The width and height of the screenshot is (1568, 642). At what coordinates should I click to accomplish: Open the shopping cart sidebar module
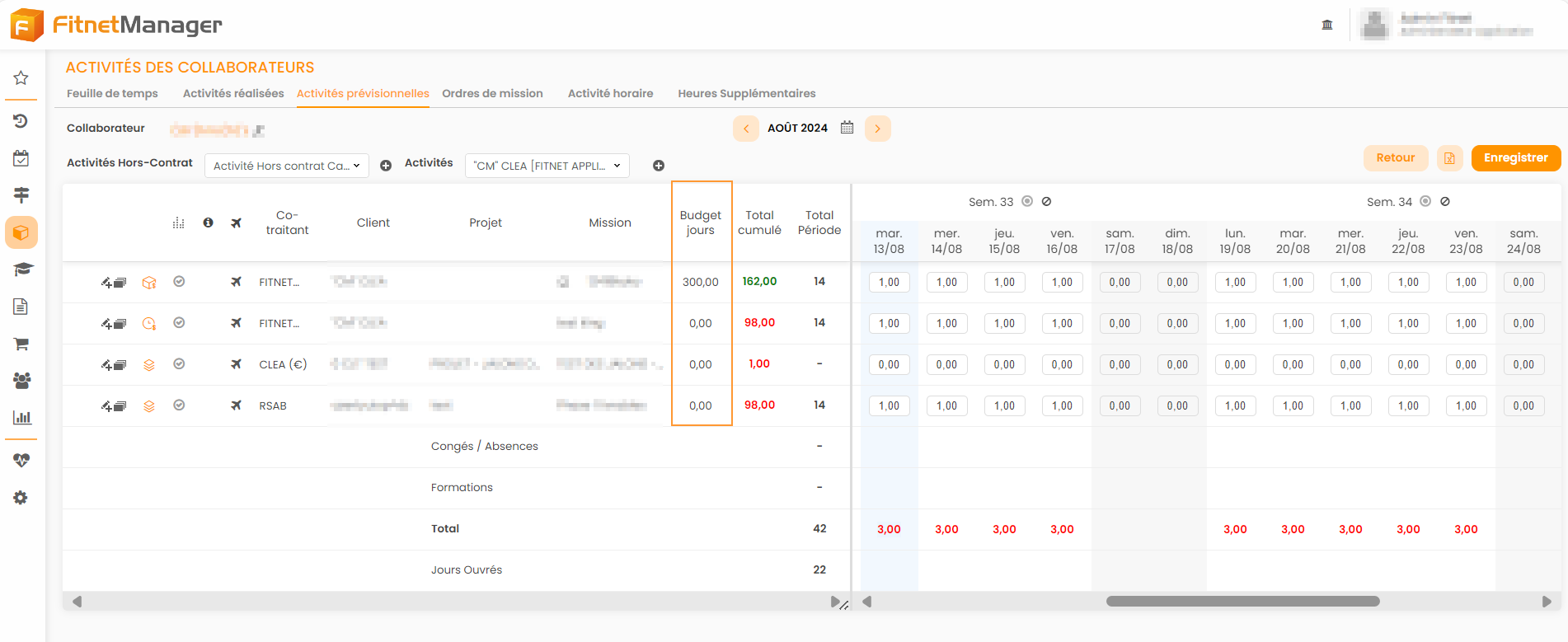(21, 344)
